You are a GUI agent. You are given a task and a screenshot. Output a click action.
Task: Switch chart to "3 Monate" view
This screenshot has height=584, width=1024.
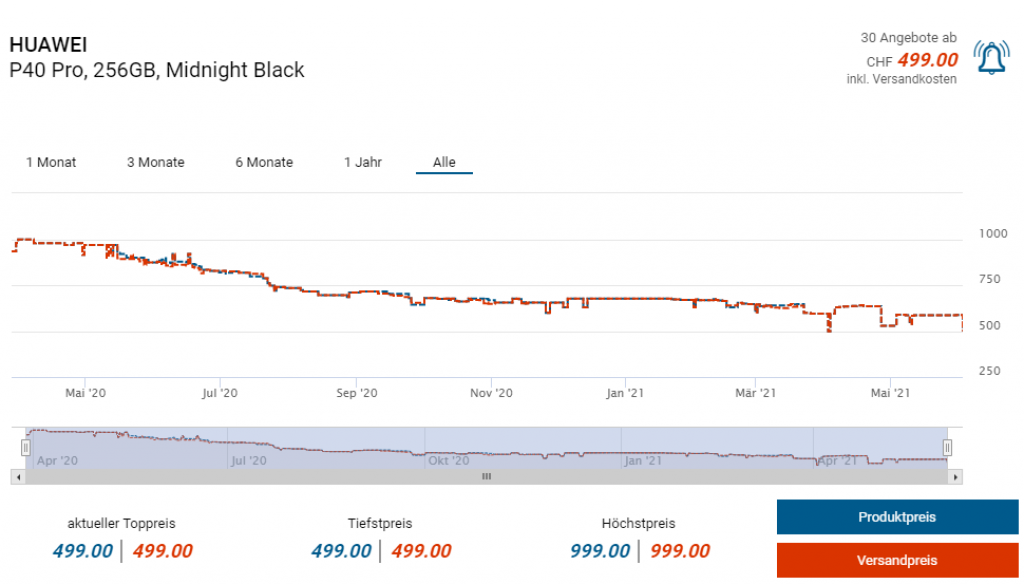click(155, 162)
